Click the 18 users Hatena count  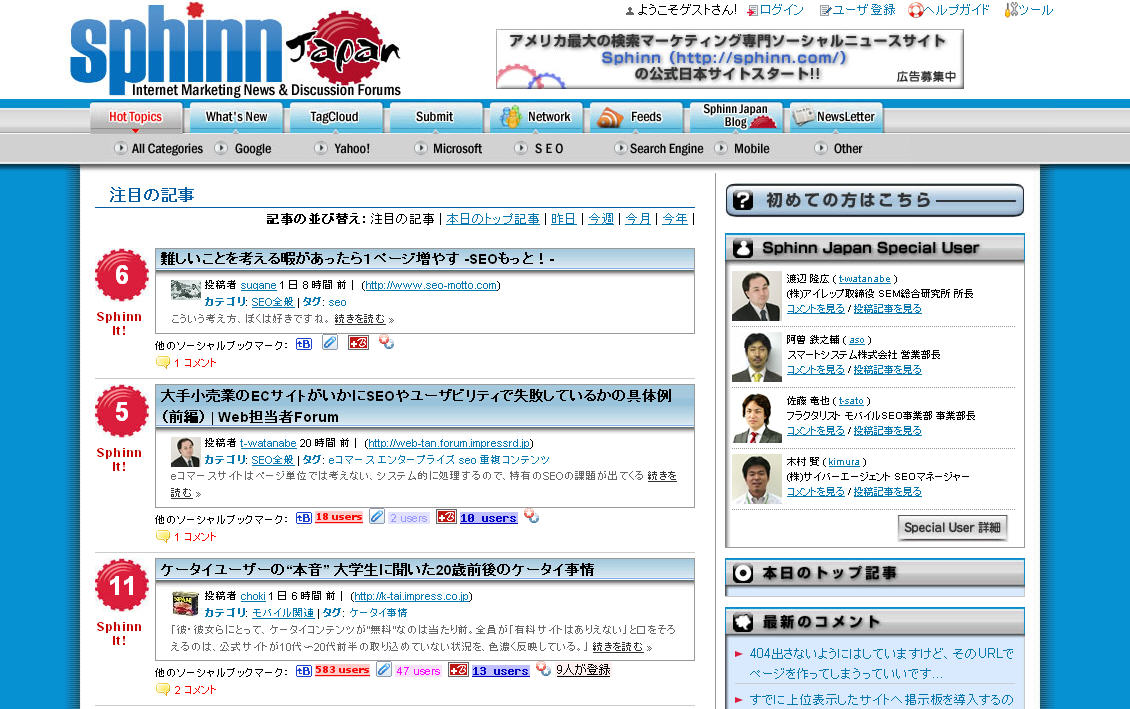[x=339, y=517]
